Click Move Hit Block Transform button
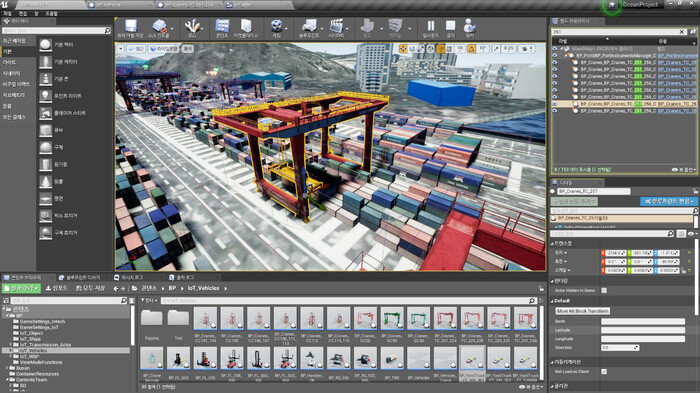The image size is (700, 393). pos(583,311)
